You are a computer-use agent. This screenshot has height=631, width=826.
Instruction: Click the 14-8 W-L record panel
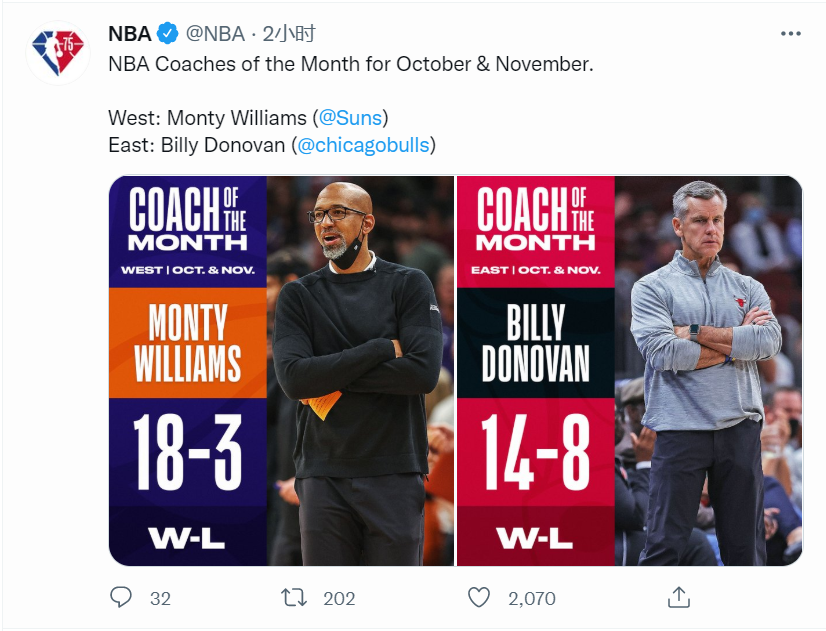click(x=535, y=482)
